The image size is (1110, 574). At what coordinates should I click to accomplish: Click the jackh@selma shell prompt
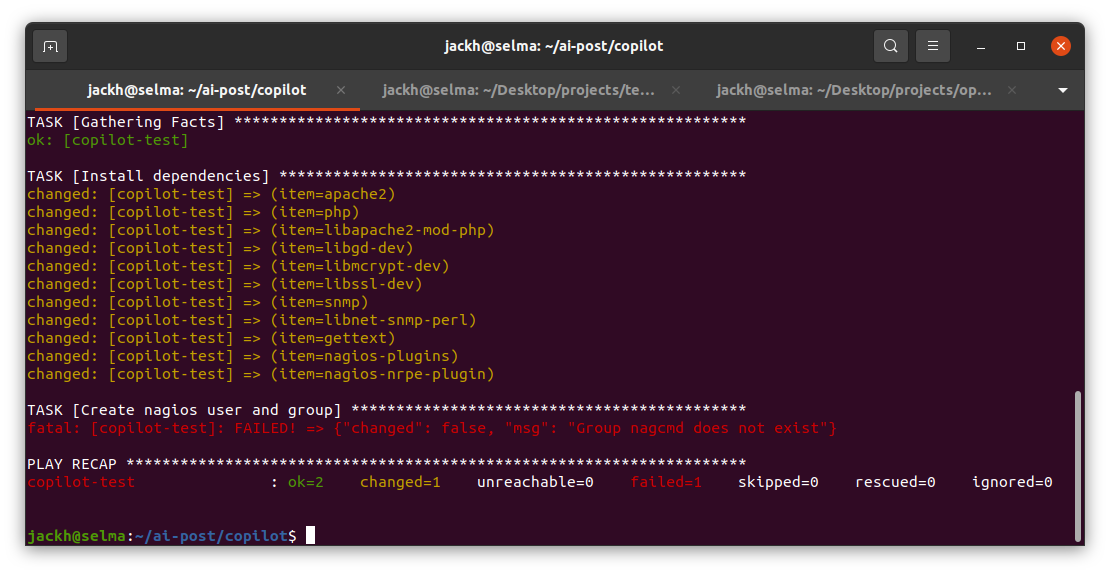[x=161, y=536]
